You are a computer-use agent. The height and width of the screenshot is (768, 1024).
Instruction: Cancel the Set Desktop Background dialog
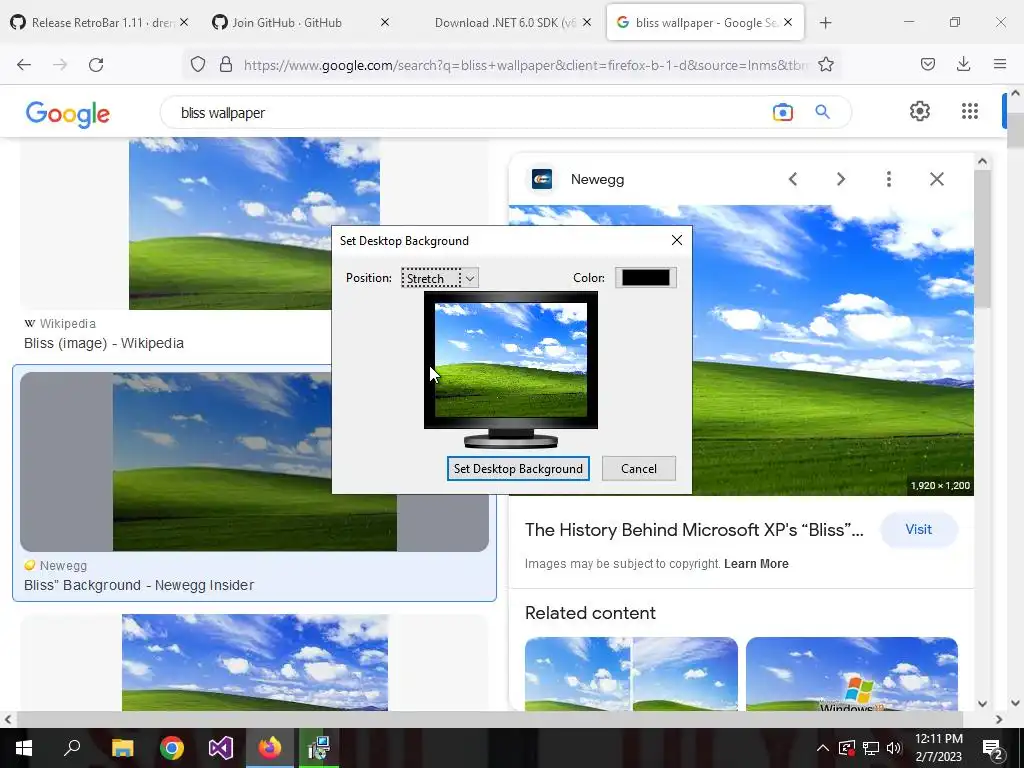pyautogui.click(x=639, y=468)
